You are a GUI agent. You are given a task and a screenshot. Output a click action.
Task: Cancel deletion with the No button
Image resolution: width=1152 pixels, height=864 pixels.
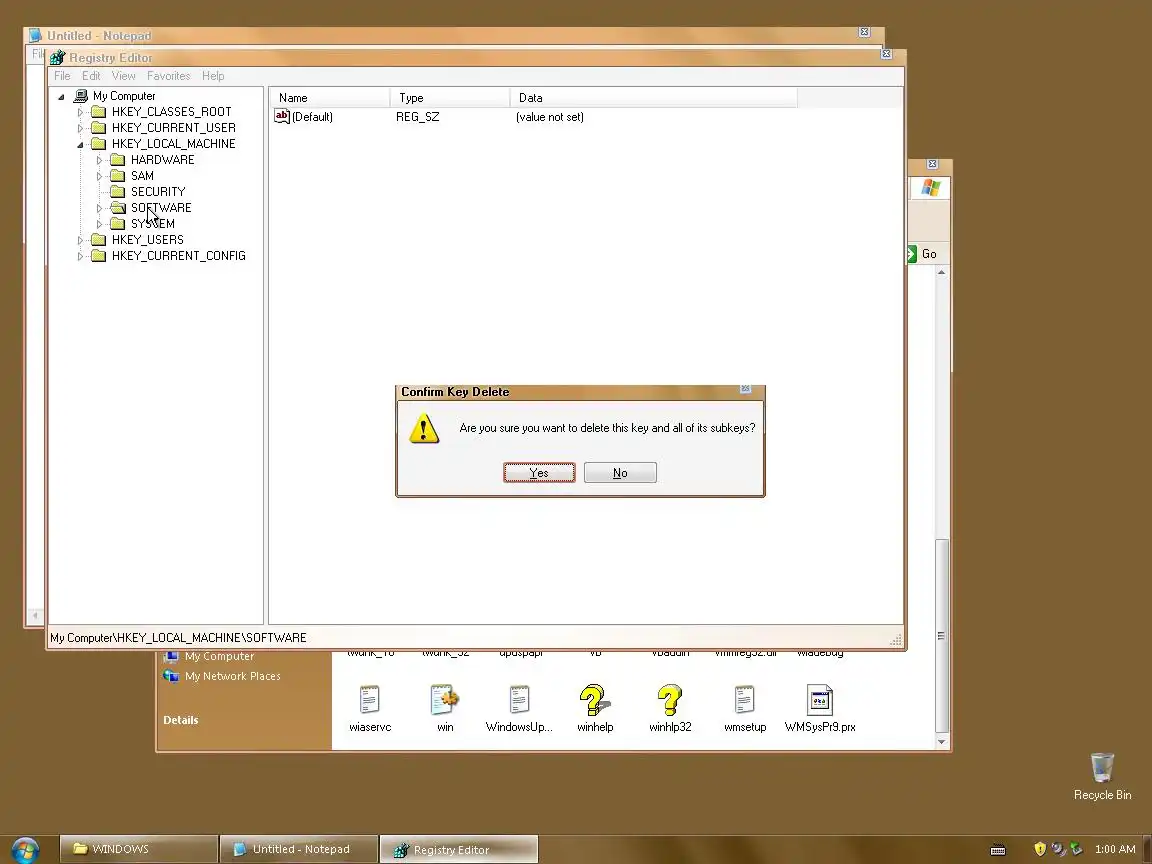click(x=620, y=472)
